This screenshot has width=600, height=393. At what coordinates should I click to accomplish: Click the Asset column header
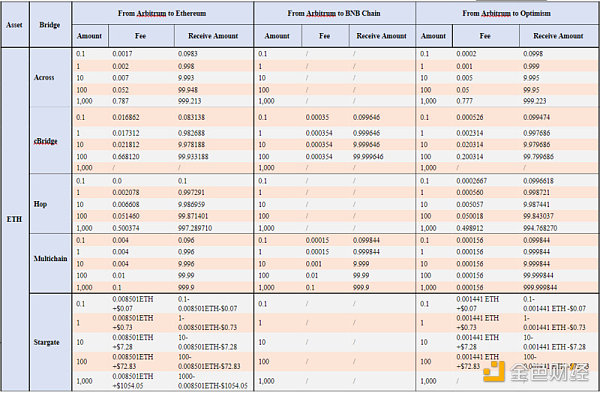coord(14,25)
